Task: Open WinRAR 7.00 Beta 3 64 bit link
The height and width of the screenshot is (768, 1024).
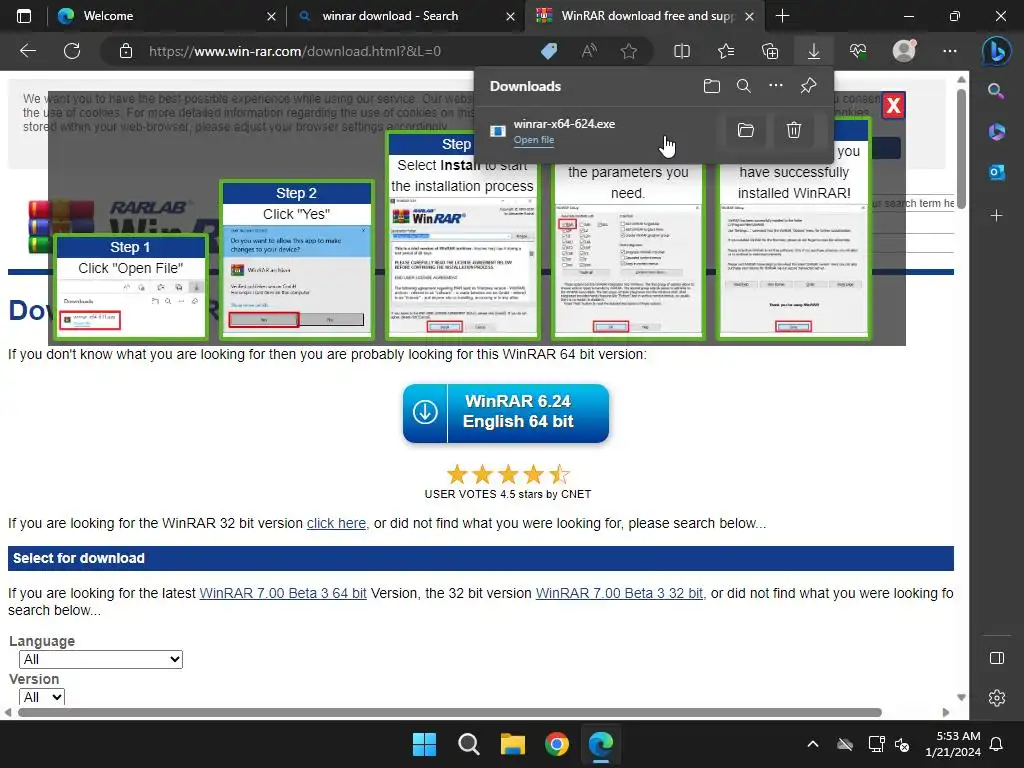Action: pyautogui.click(x=283, y=593)
